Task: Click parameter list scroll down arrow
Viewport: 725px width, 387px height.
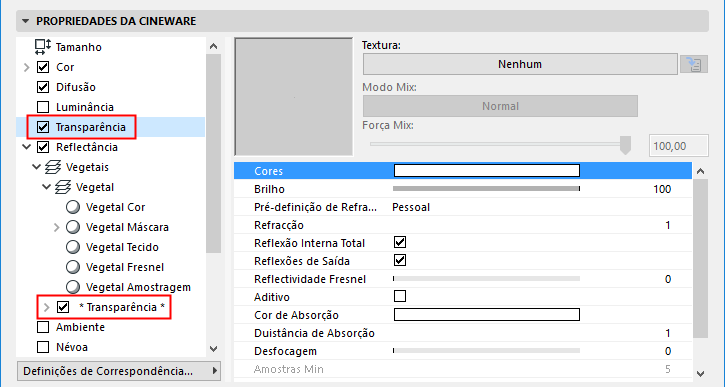Action: click(700, 373)
